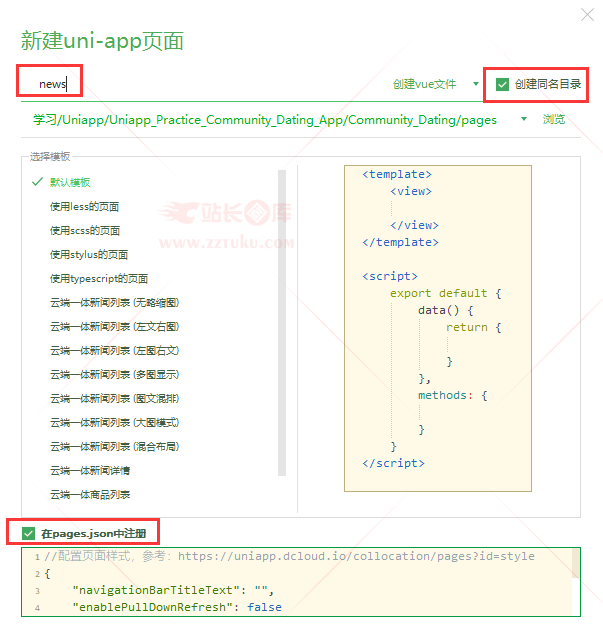Pick 云端一体新闻列表 (多图显示) template

(114, 374)
